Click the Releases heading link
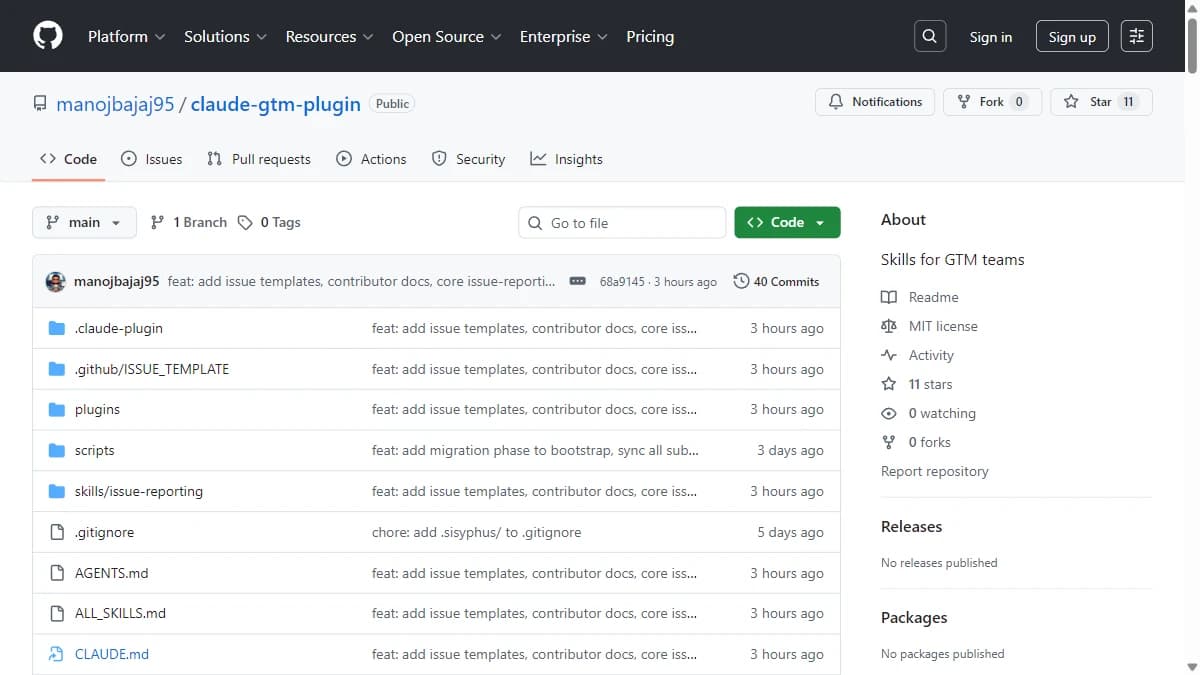 (912, 526)
